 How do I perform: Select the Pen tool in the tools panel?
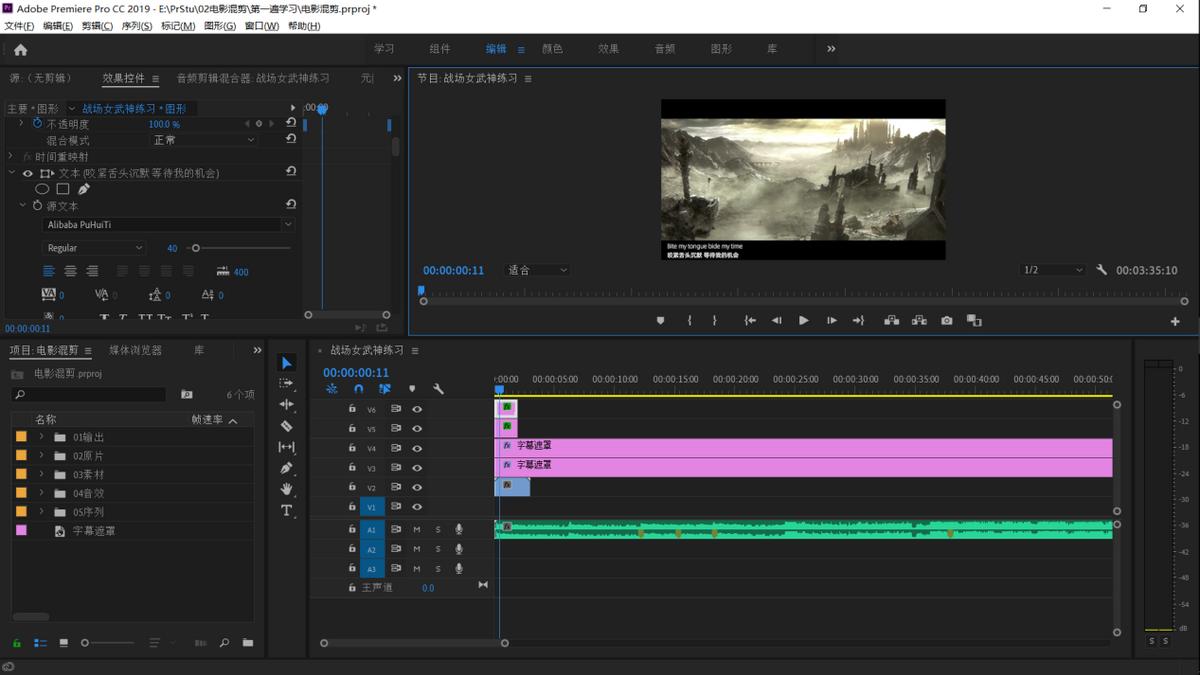[286, 468]
